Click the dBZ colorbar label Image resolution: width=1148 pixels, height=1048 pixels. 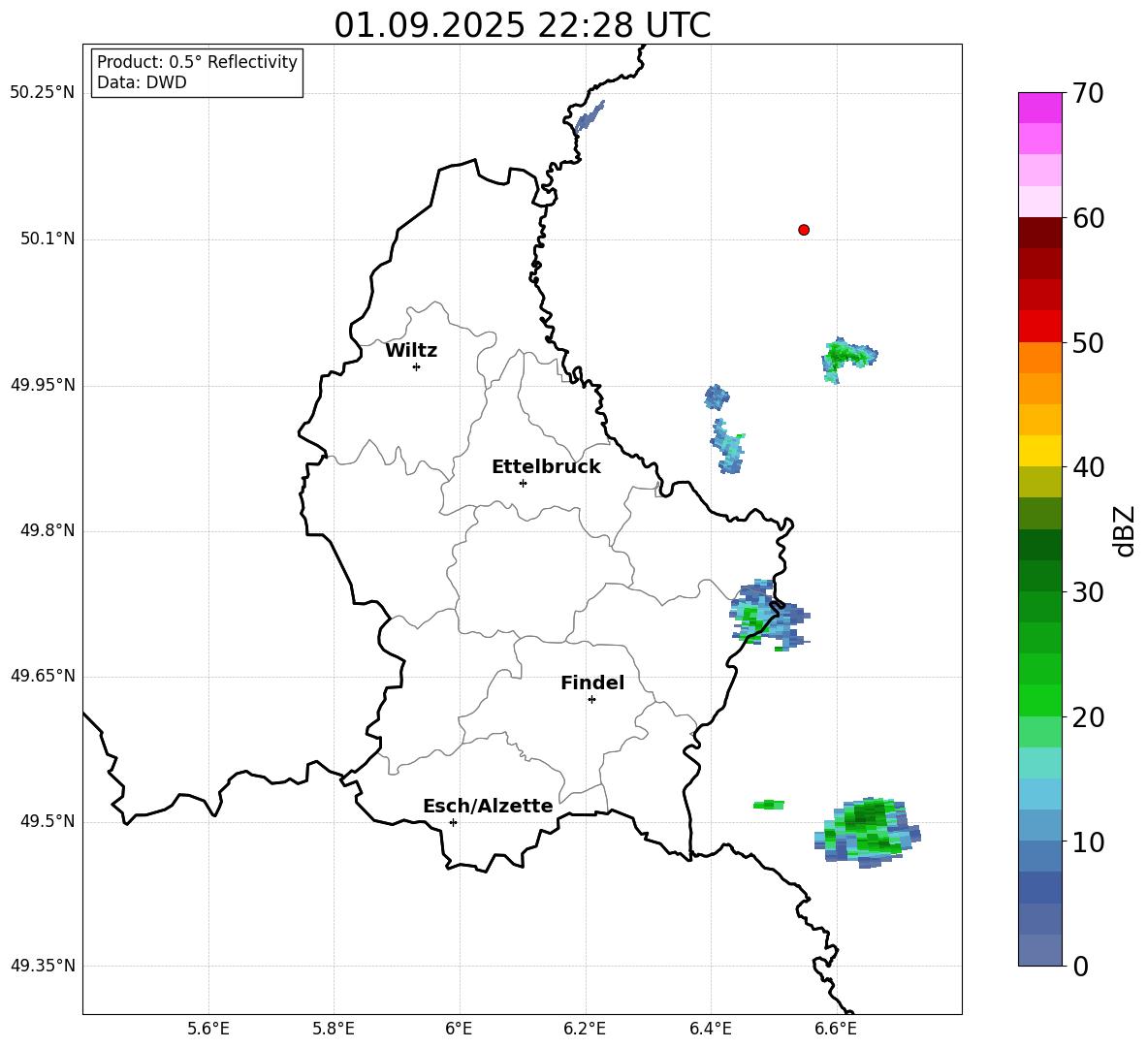tap(1125, 530)
